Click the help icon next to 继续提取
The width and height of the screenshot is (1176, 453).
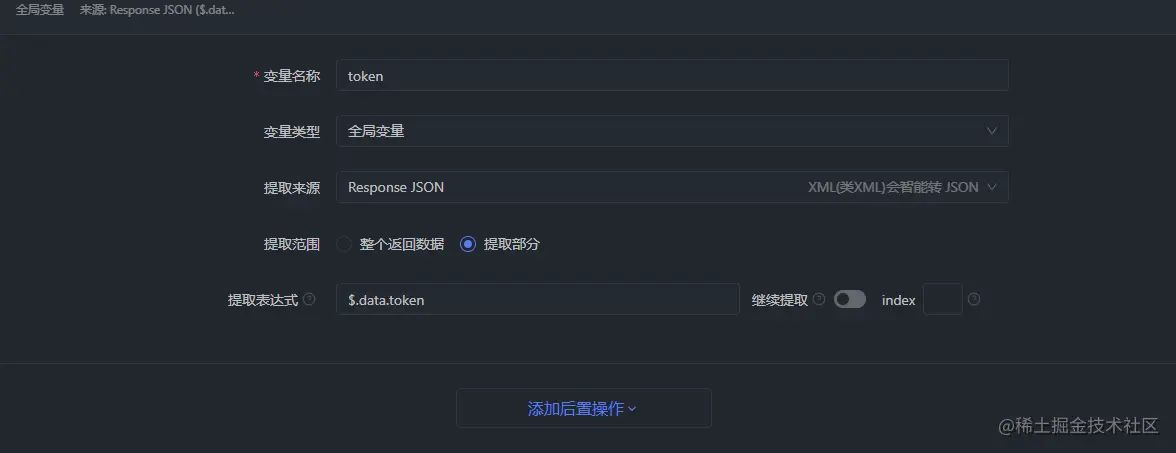click(x=819, y=299)
